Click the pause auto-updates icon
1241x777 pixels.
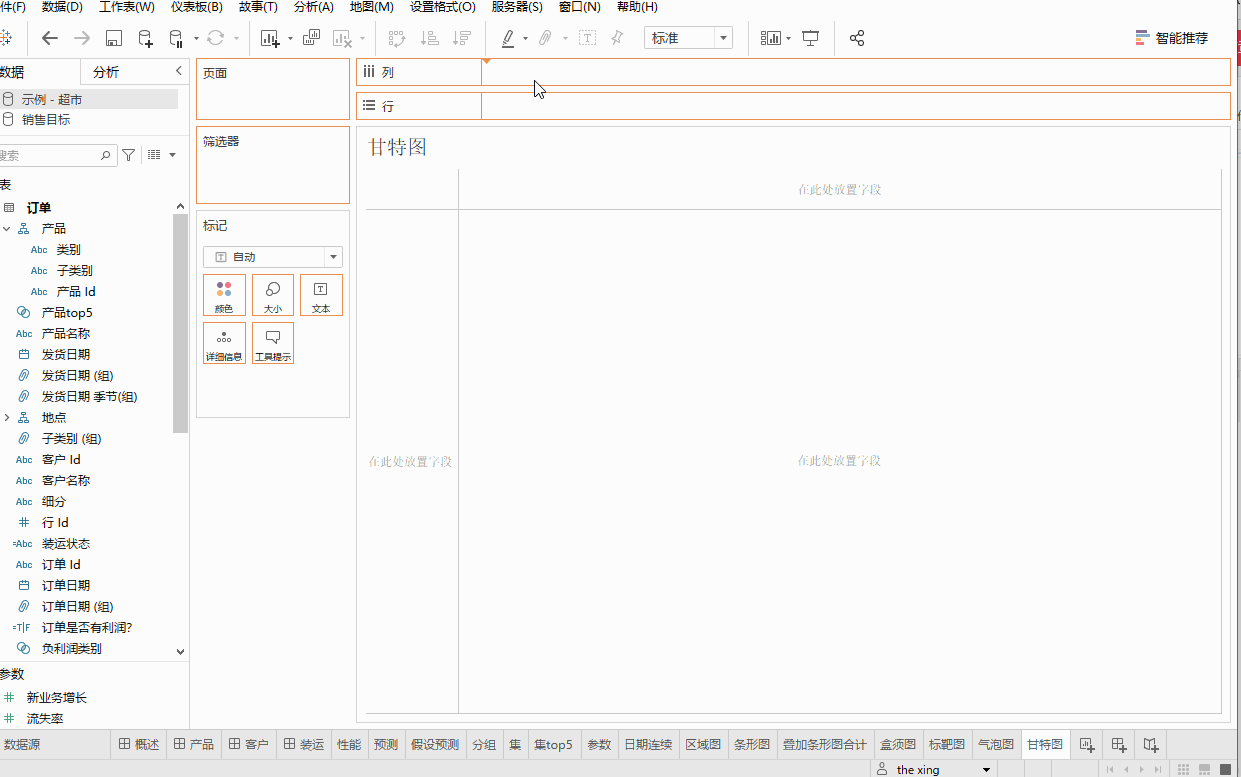[x=176, y=38]
